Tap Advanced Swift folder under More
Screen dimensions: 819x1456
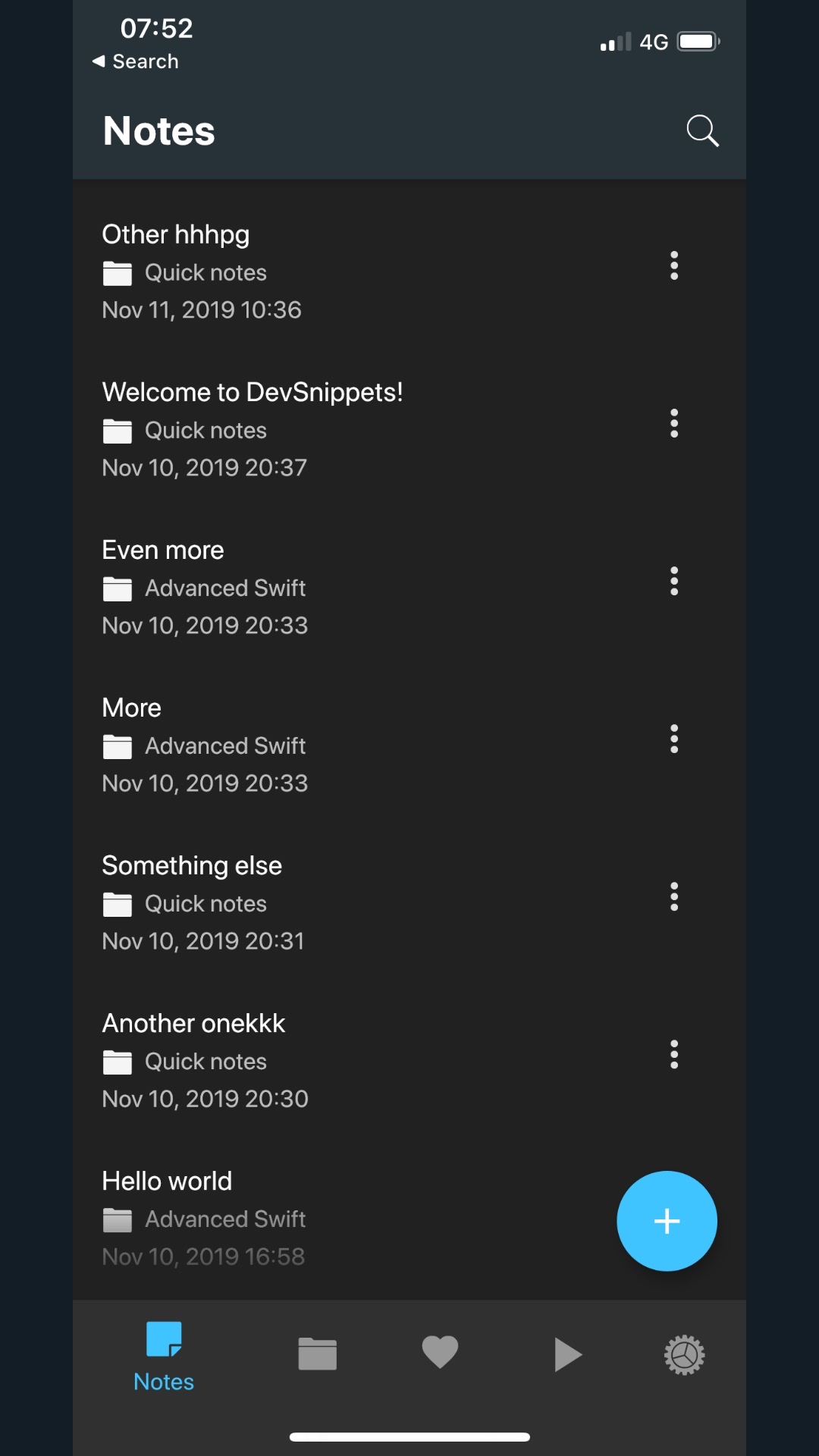[x=225, y=746]
